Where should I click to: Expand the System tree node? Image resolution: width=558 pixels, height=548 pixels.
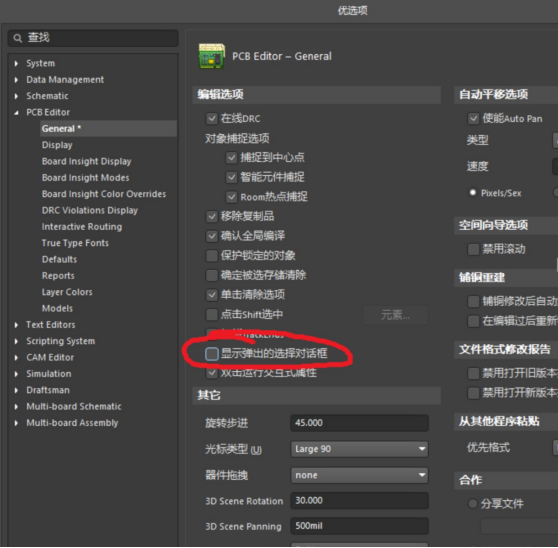16,63
